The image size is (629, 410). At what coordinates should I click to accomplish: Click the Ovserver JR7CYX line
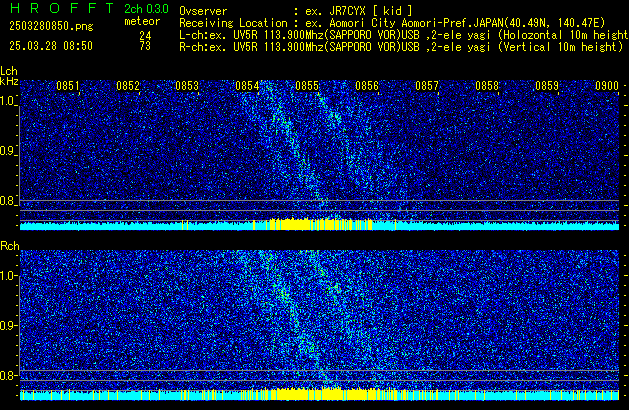tap(296, 11)
